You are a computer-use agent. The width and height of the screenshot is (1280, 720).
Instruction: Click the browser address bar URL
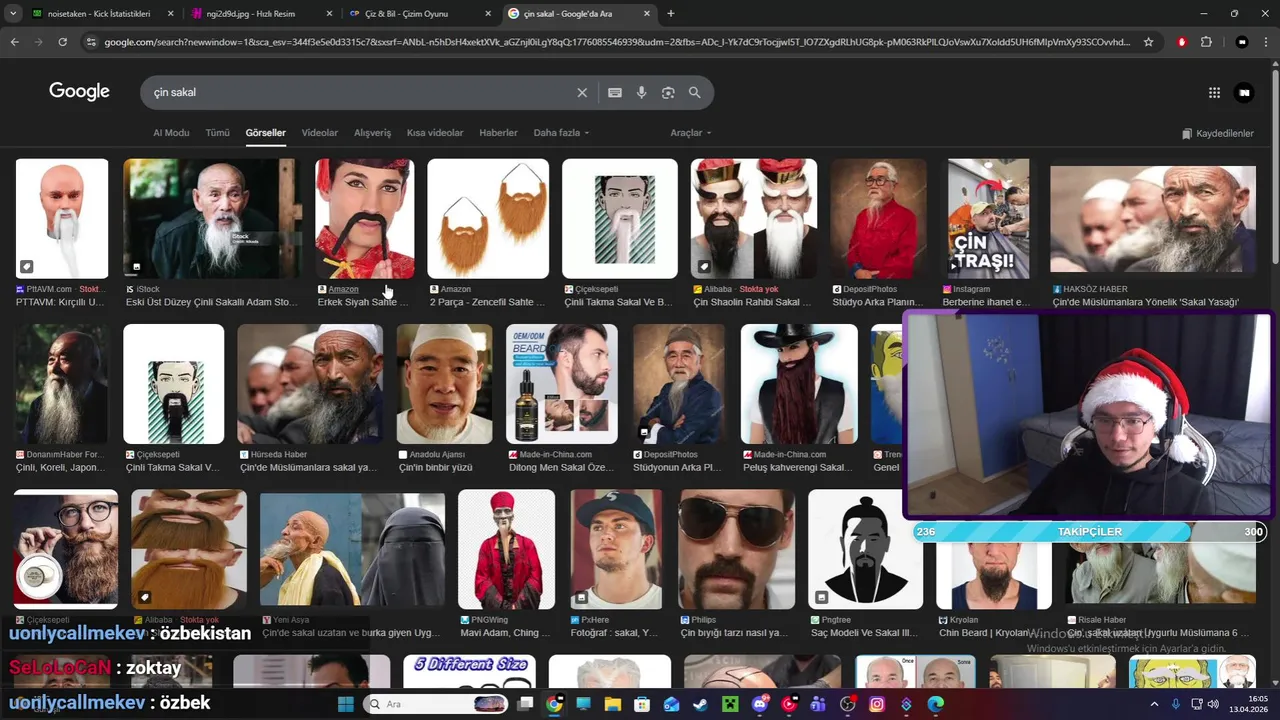pyautogui.click(x=617, y=42)
